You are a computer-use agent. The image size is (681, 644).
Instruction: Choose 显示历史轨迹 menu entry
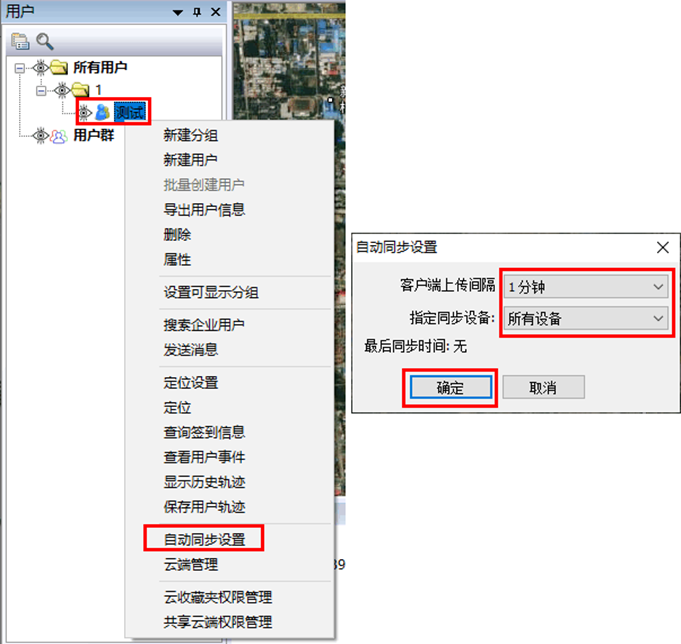click(x=204, y=482)
